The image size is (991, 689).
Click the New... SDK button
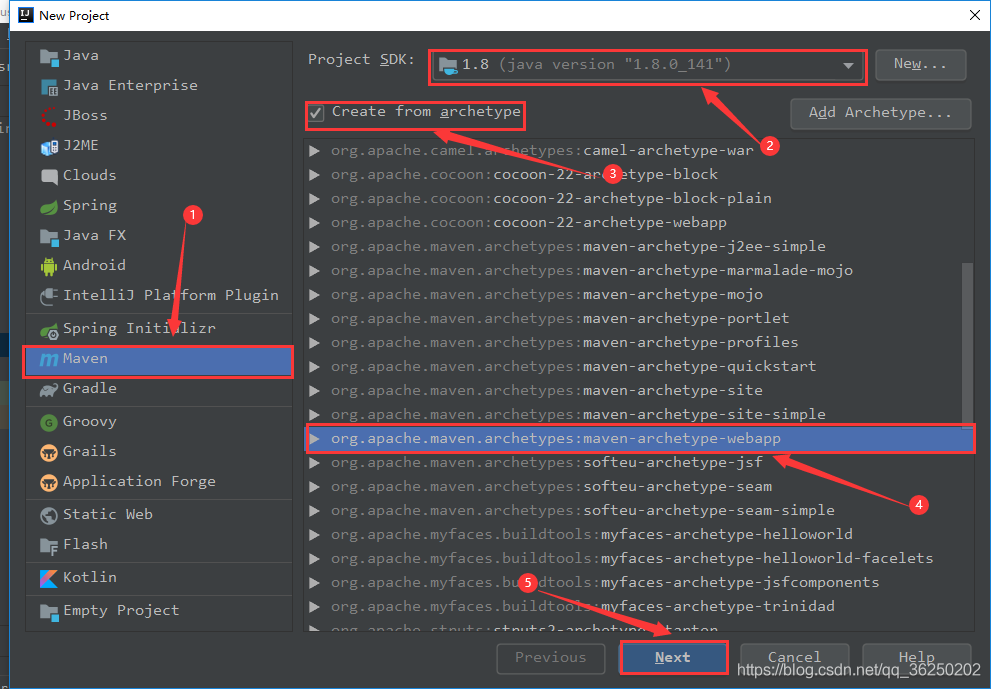(920, 64)
